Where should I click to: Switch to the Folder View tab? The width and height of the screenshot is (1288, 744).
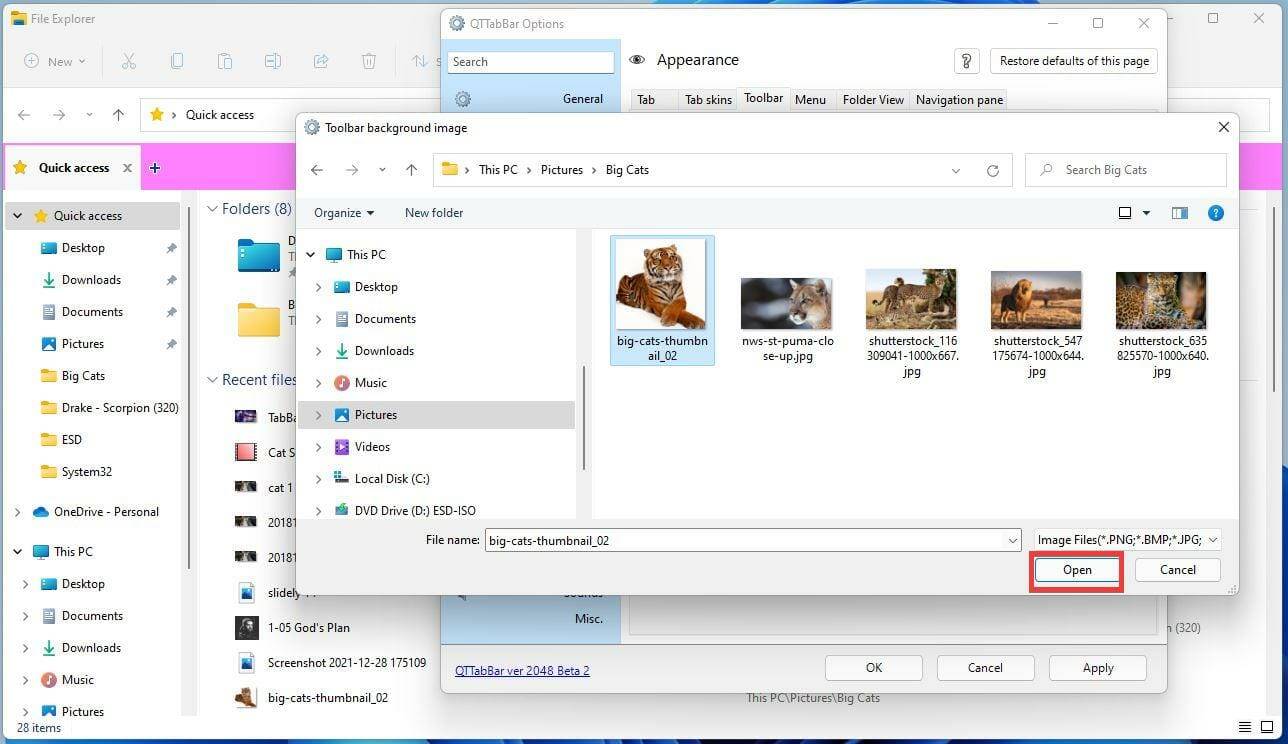pos(872,99)
